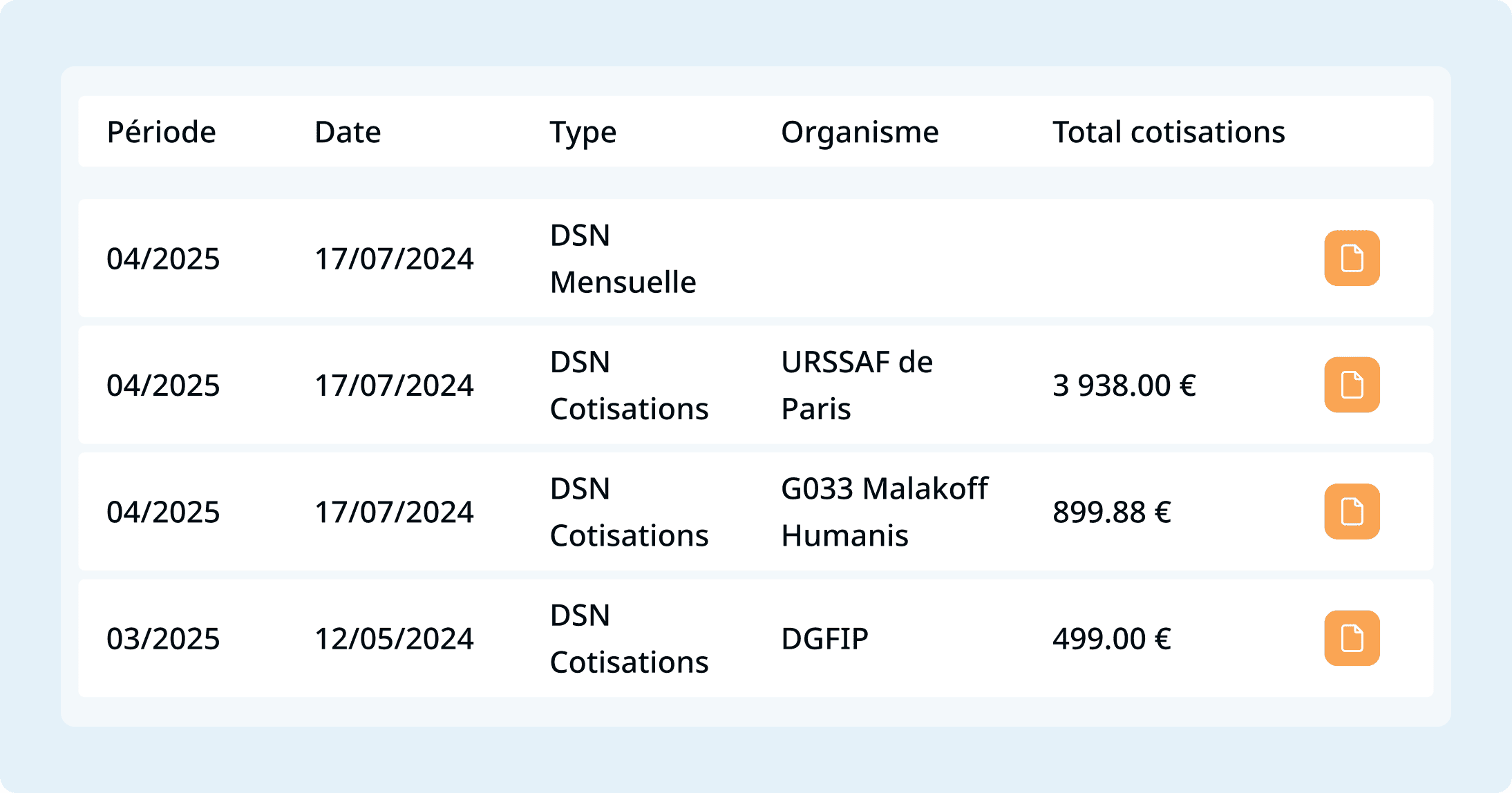Select the URSSAF de Paris organisme cell
This screenshot has width=1512, height=793.
click(857, 385)
